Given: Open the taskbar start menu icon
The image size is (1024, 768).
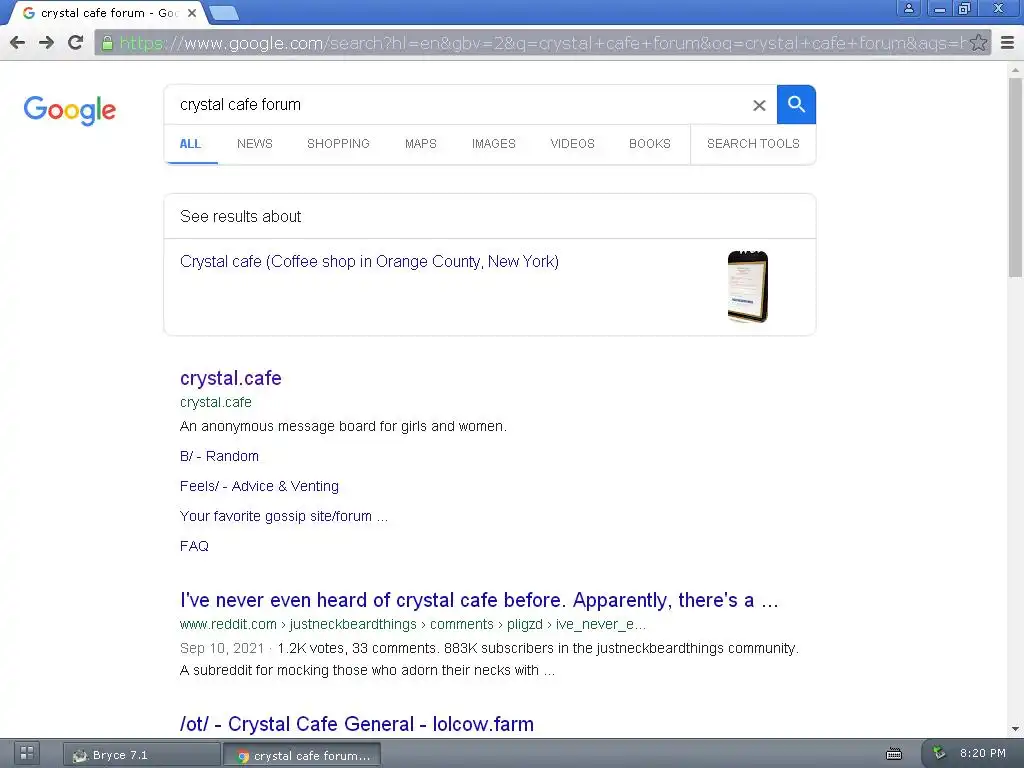Looking at the screenshot, I should (27, 753).
